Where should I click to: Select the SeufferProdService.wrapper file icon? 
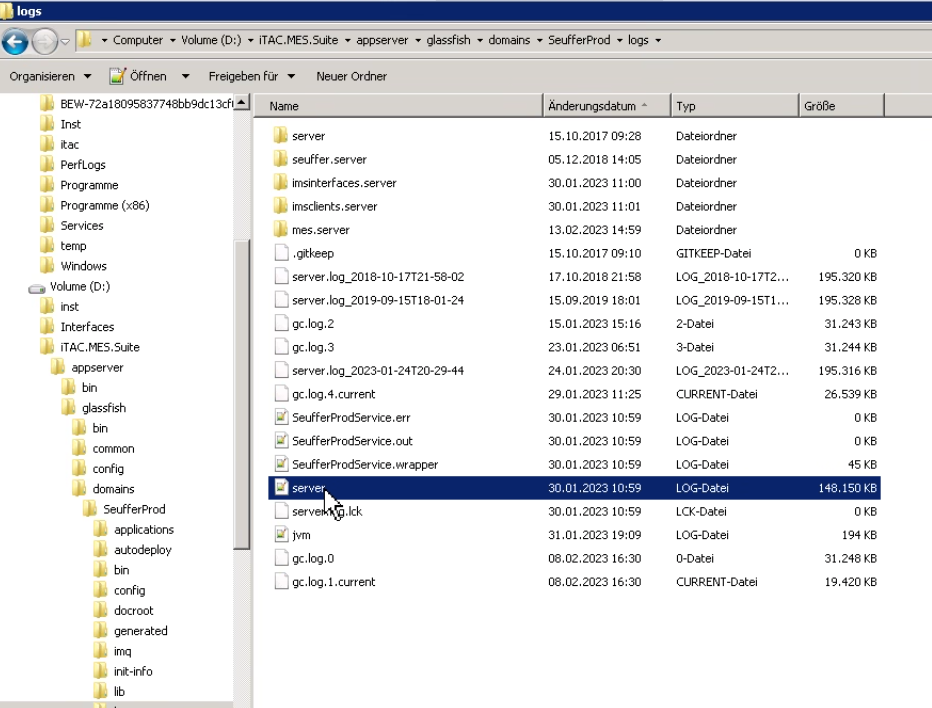coord(281,464)
